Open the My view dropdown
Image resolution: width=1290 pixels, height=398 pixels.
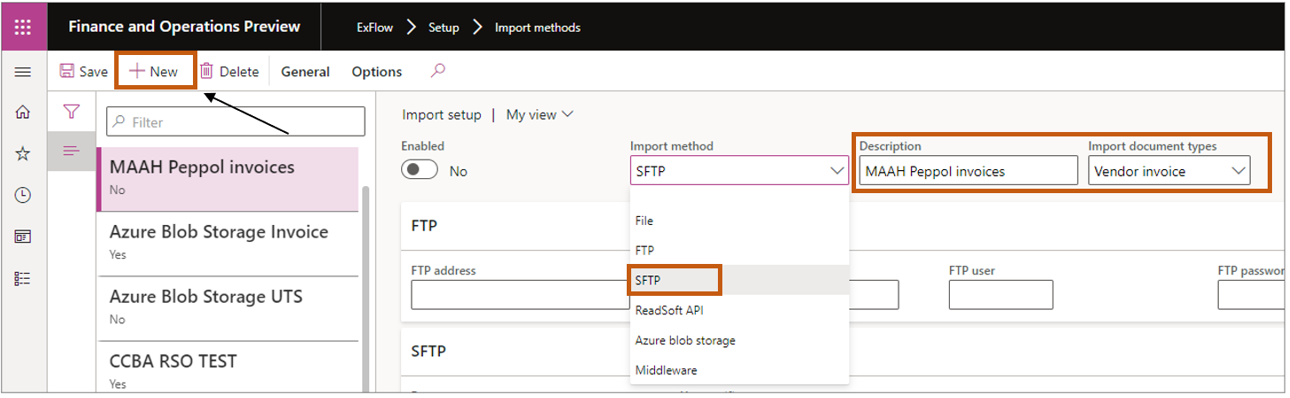pos(540,115)
